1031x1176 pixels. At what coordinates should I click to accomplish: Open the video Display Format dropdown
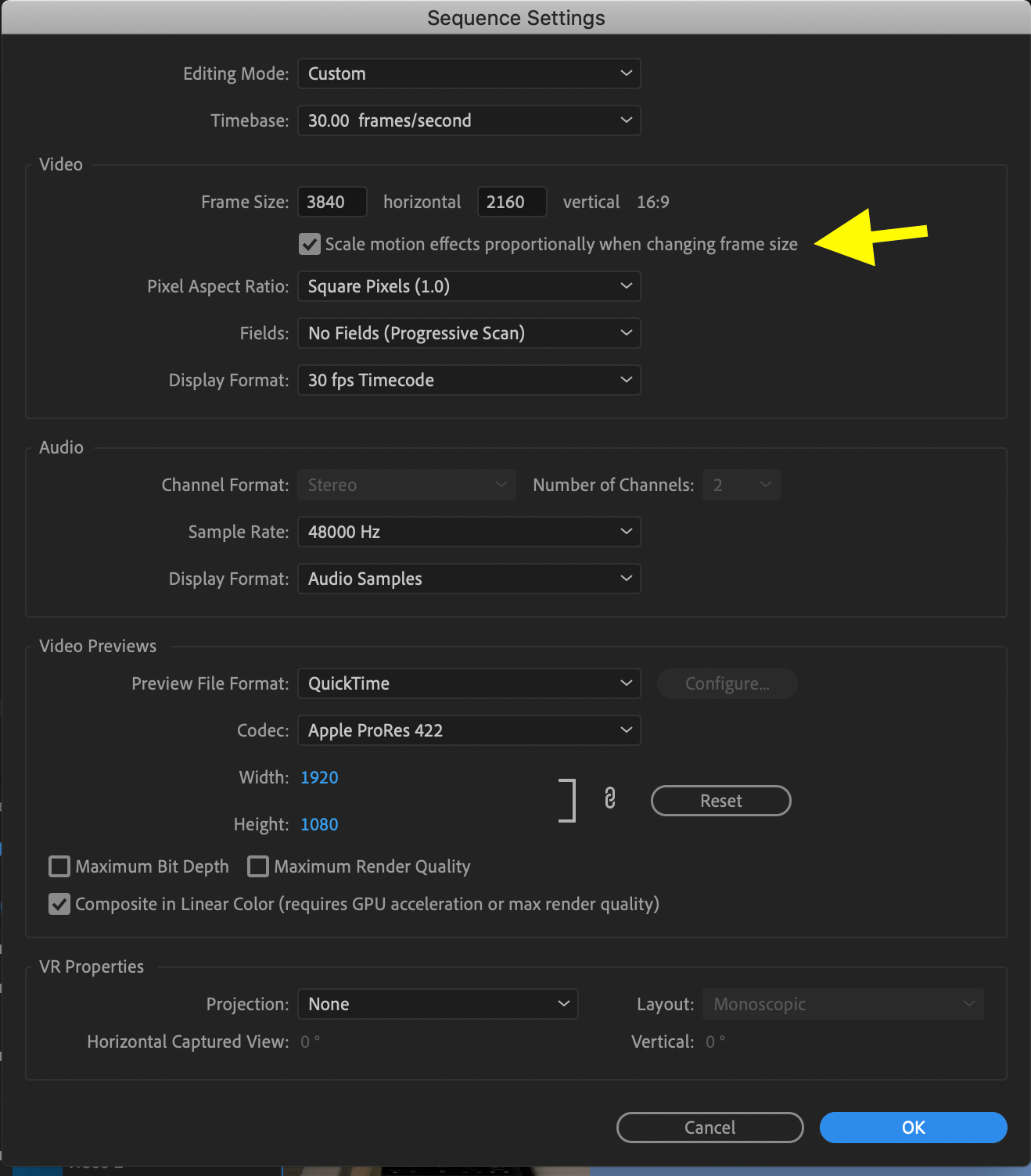click(469, 380)
